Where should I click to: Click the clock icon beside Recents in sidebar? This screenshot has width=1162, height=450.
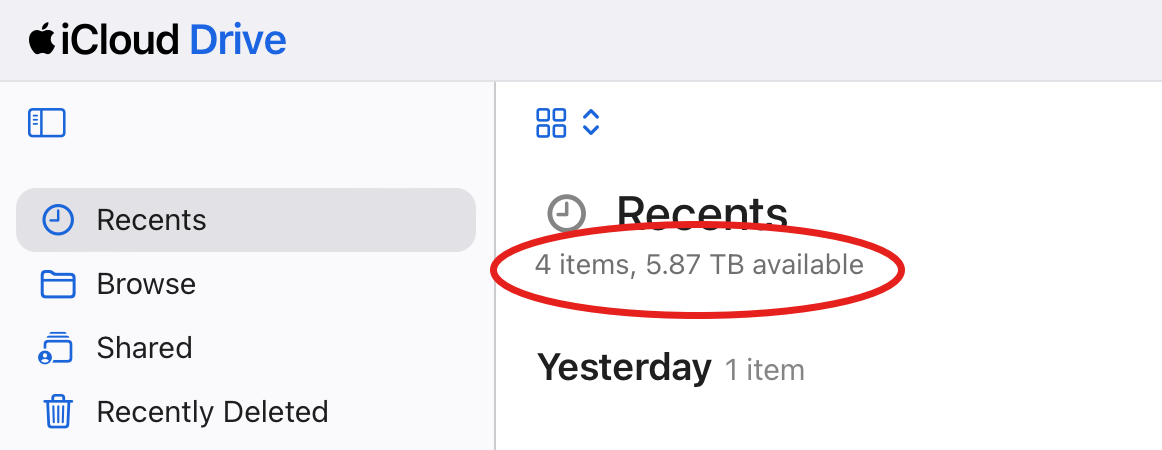[58, 220]
